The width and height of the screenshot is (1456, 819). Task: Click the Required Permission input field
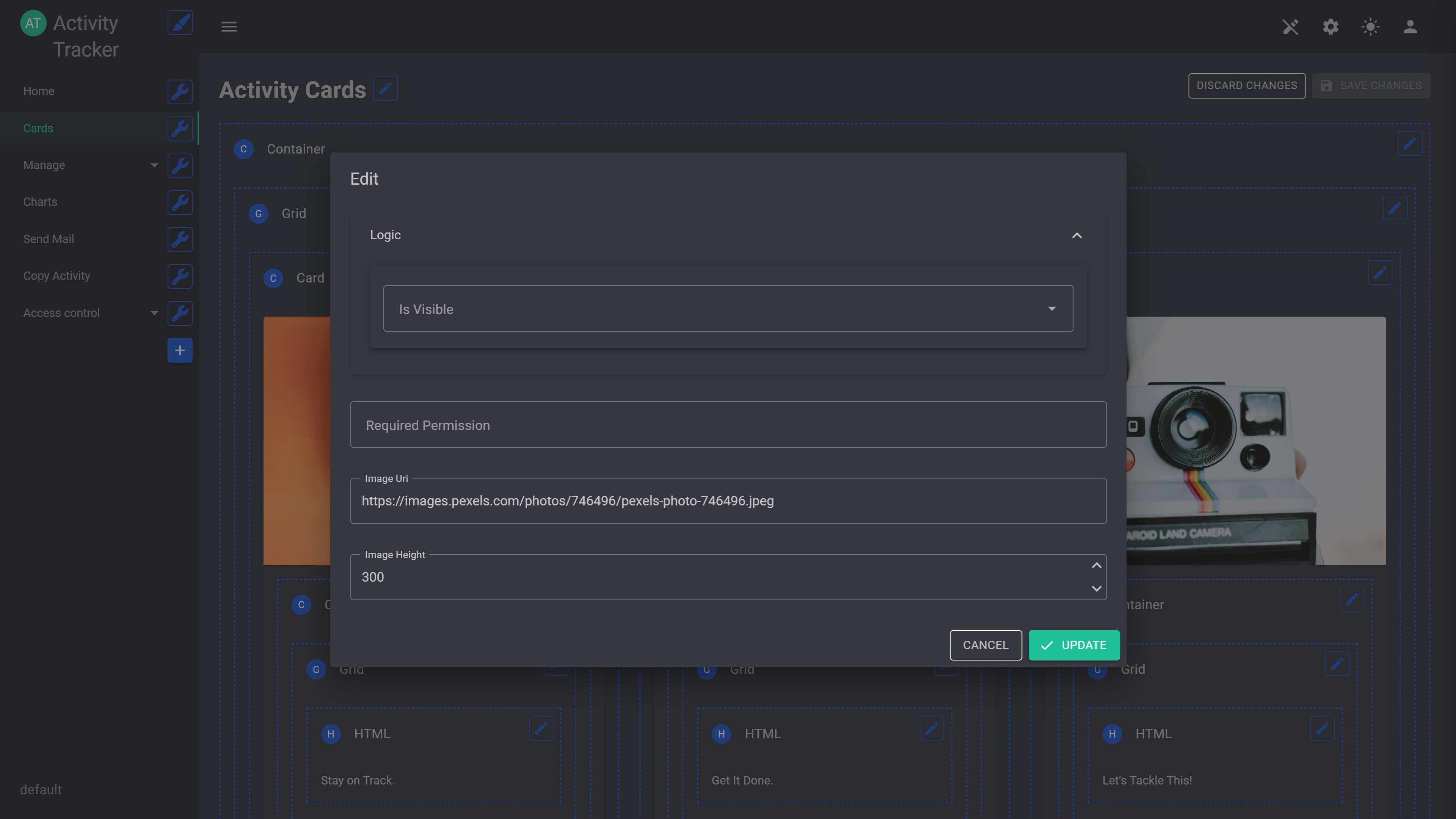(x=728, y=425)
